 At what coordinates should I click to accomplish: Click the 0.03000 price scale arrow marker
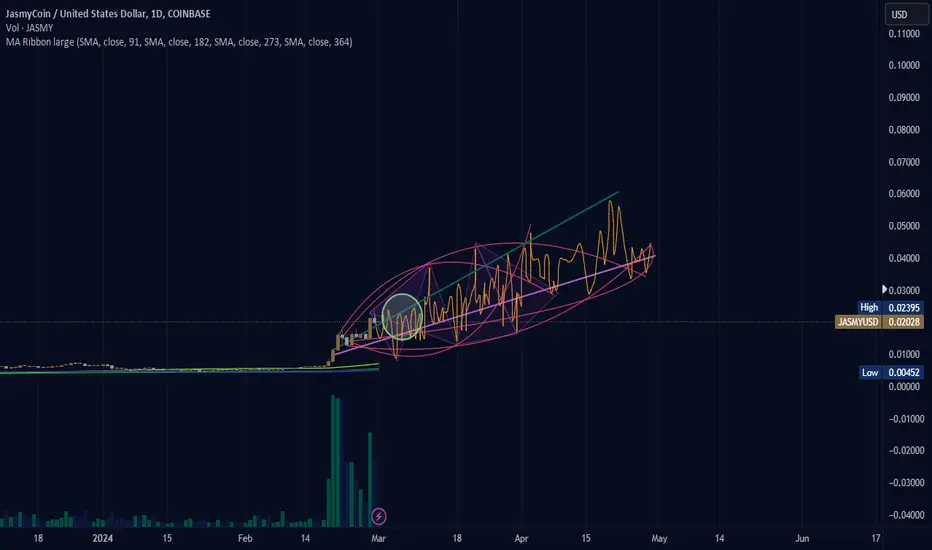point(884,290)
